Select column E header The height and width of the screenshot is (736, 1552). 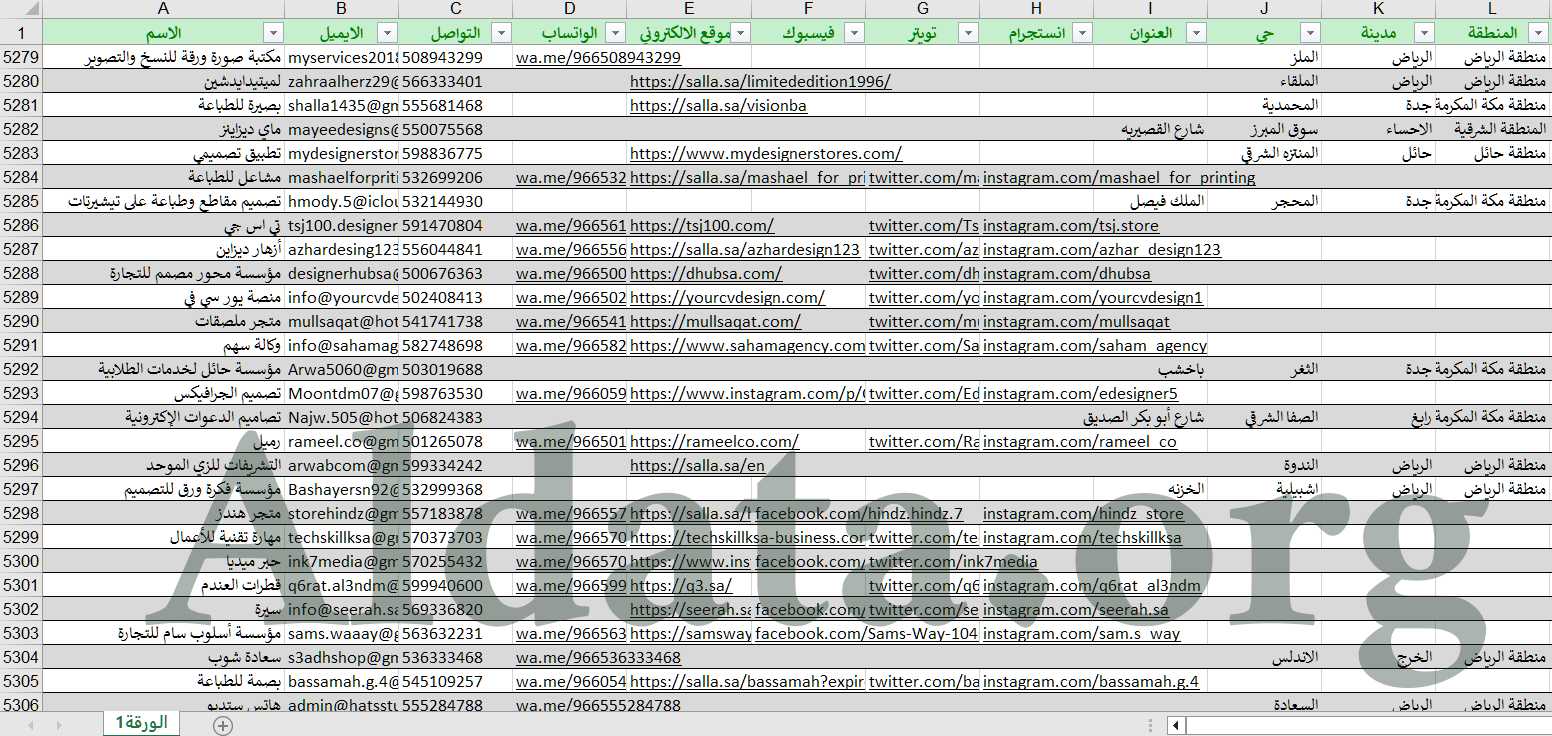(x=689, y=9)
